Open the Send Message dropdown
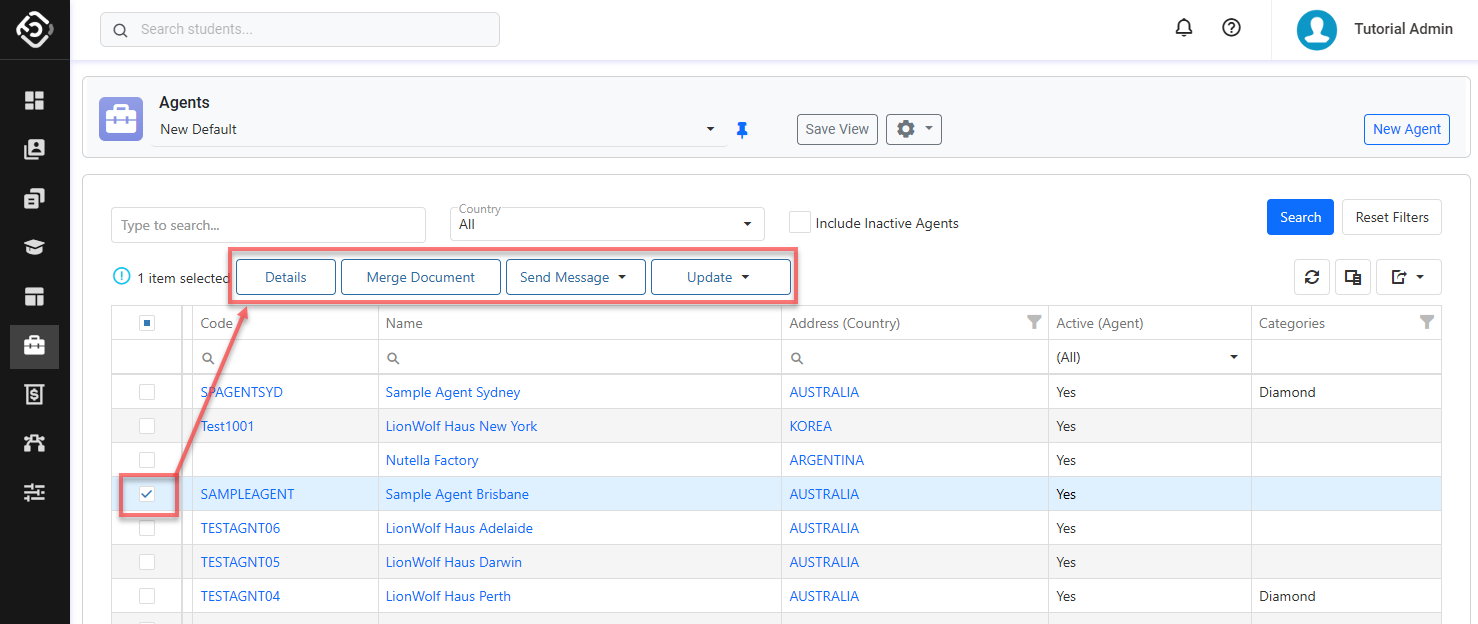The image size is (1478, 624). point(574,277)
